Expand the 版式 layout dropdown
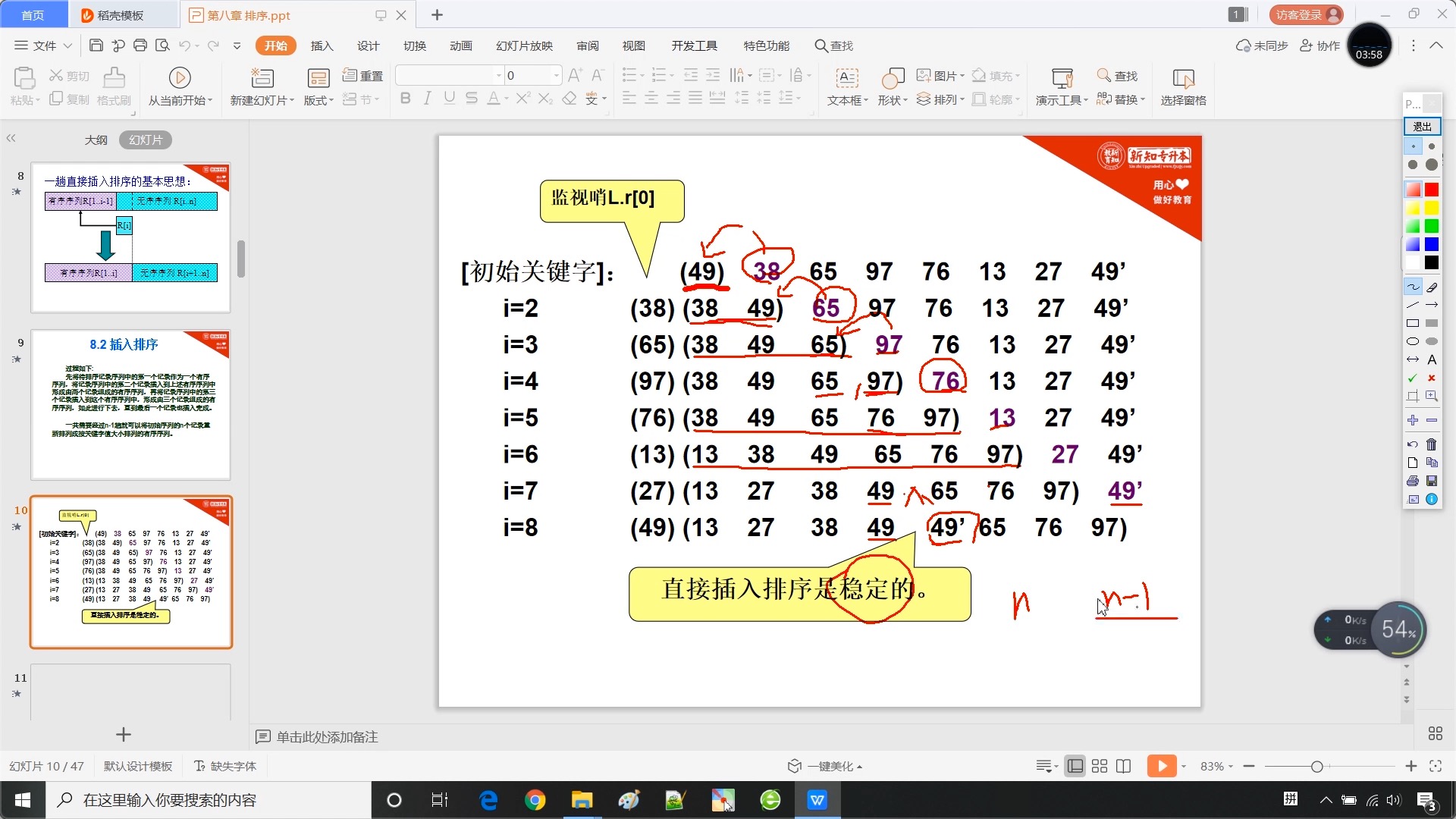The image size is (1456, 819). (x=331, y=101)
